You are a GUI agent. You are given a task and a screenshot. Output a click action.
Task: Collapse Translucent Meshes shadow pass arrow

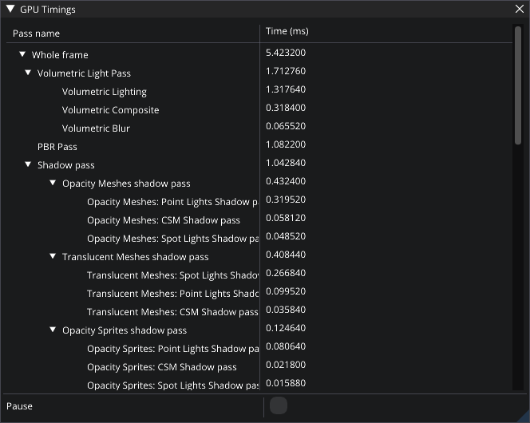click(53, 256)
